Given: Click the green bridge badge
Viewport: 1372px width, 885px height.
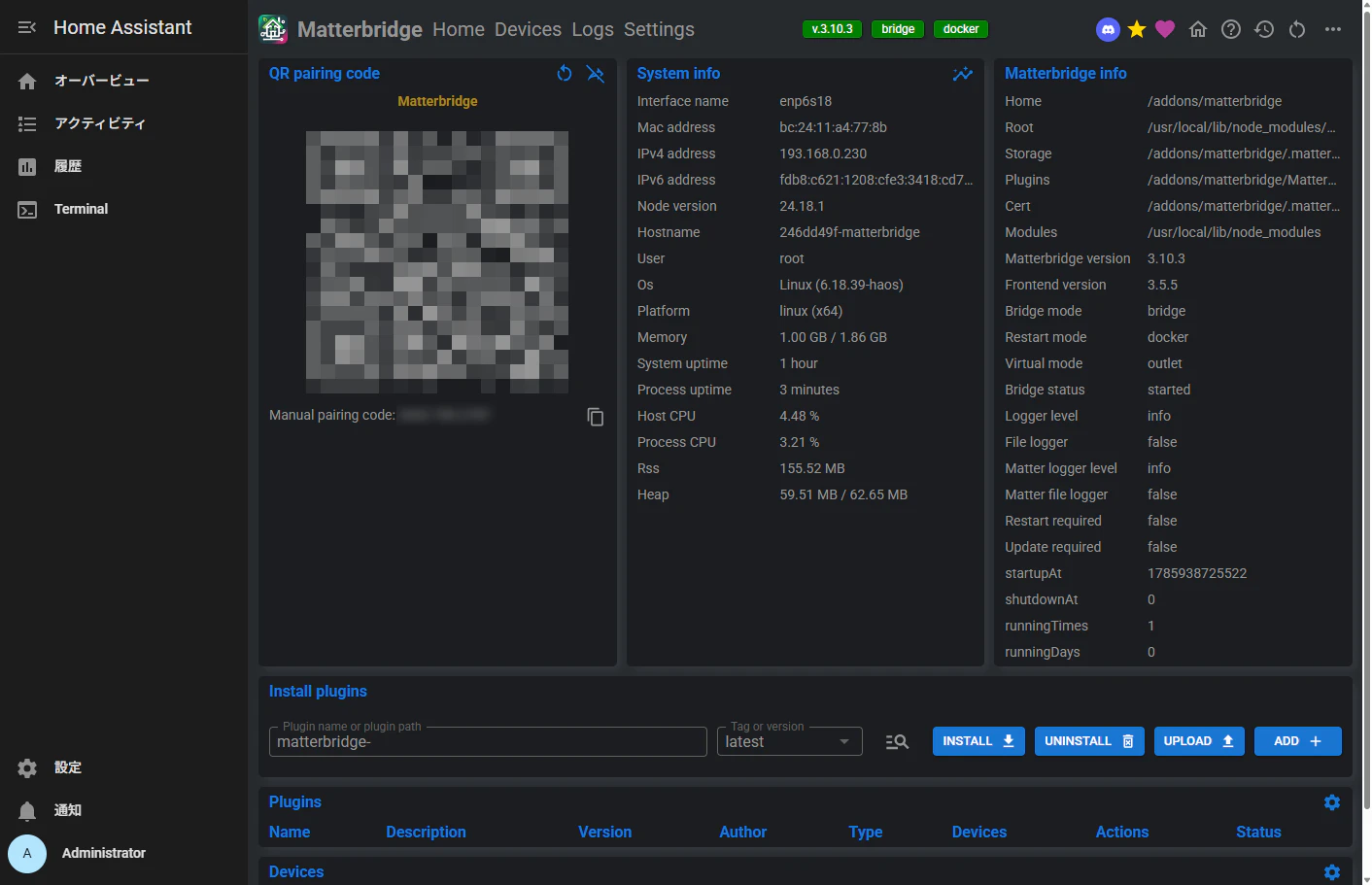Looking at the screenshot, I should coord(898,29).
